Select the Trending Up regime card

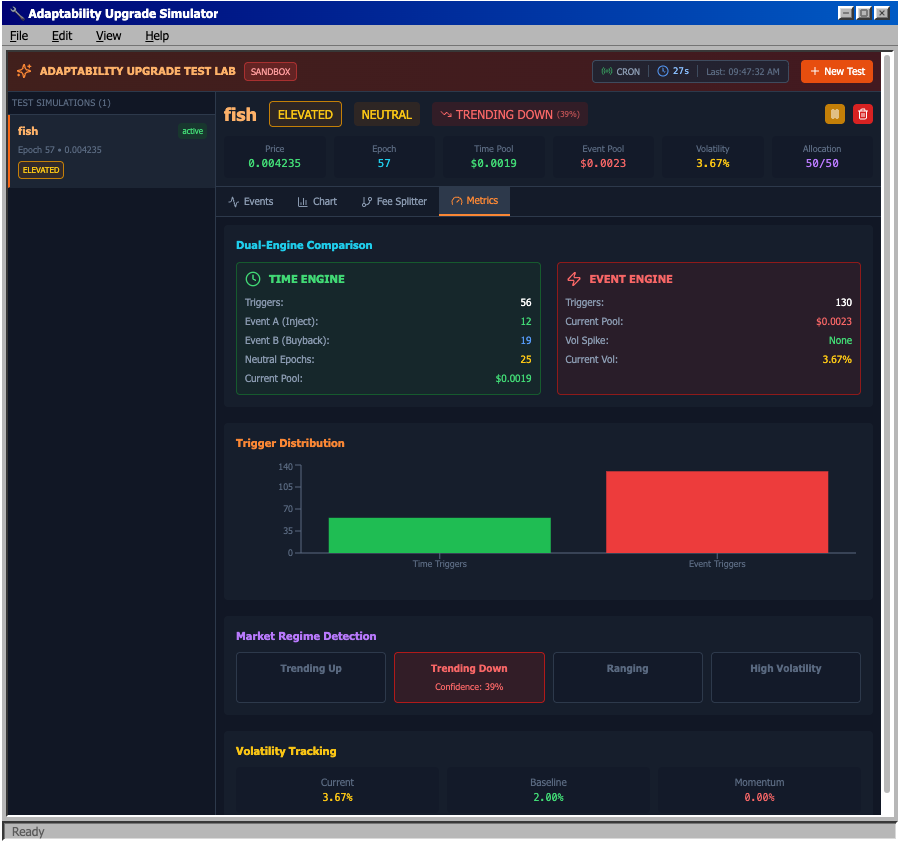pyautogui.click(x=311, y=677)
